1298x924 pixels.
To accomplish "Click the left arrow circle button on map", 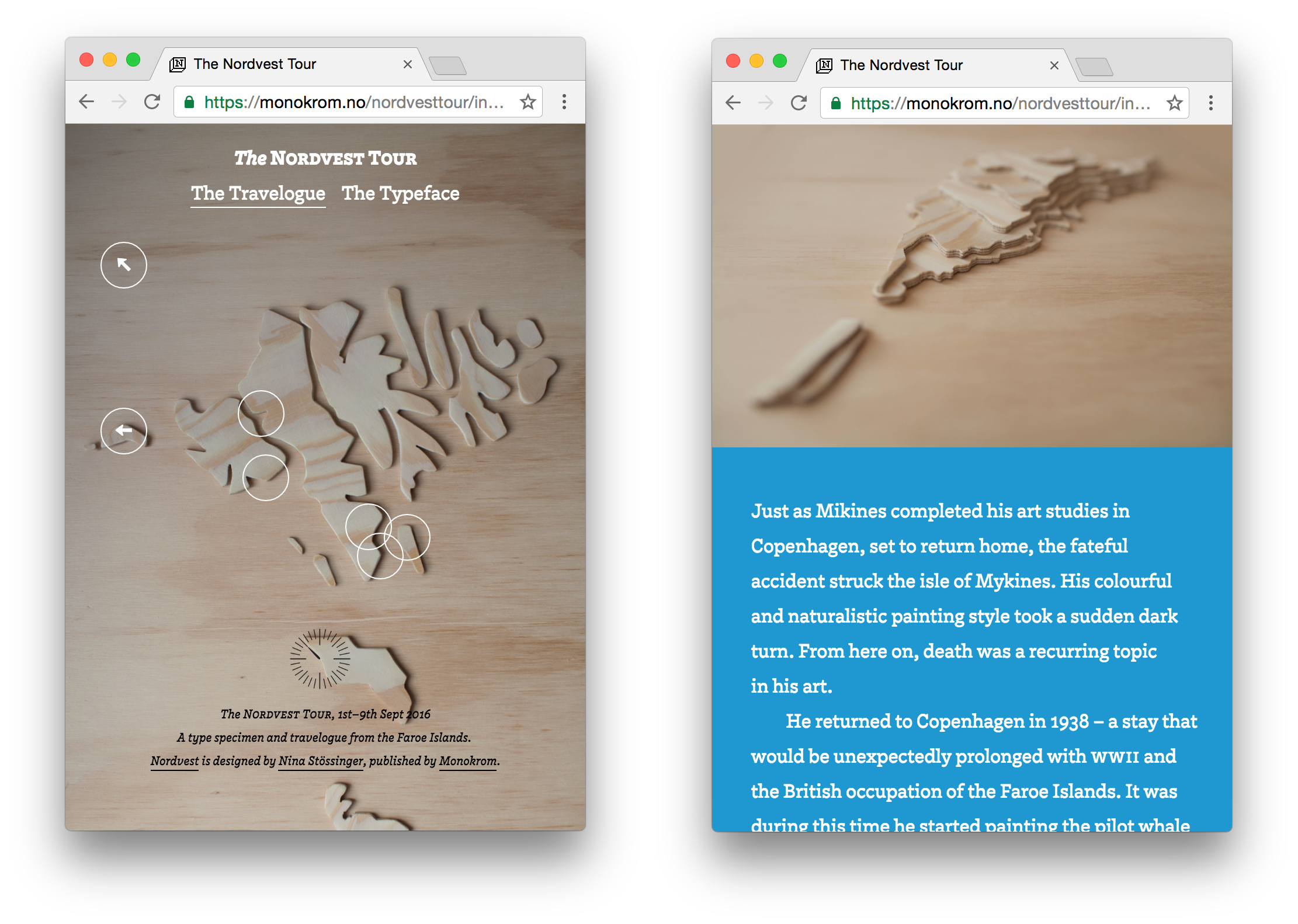I will [123, 431].
